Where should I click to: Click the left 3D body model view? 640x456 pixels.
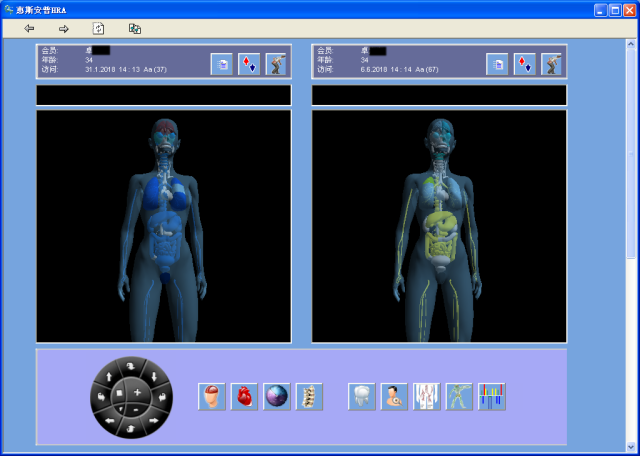163,226
